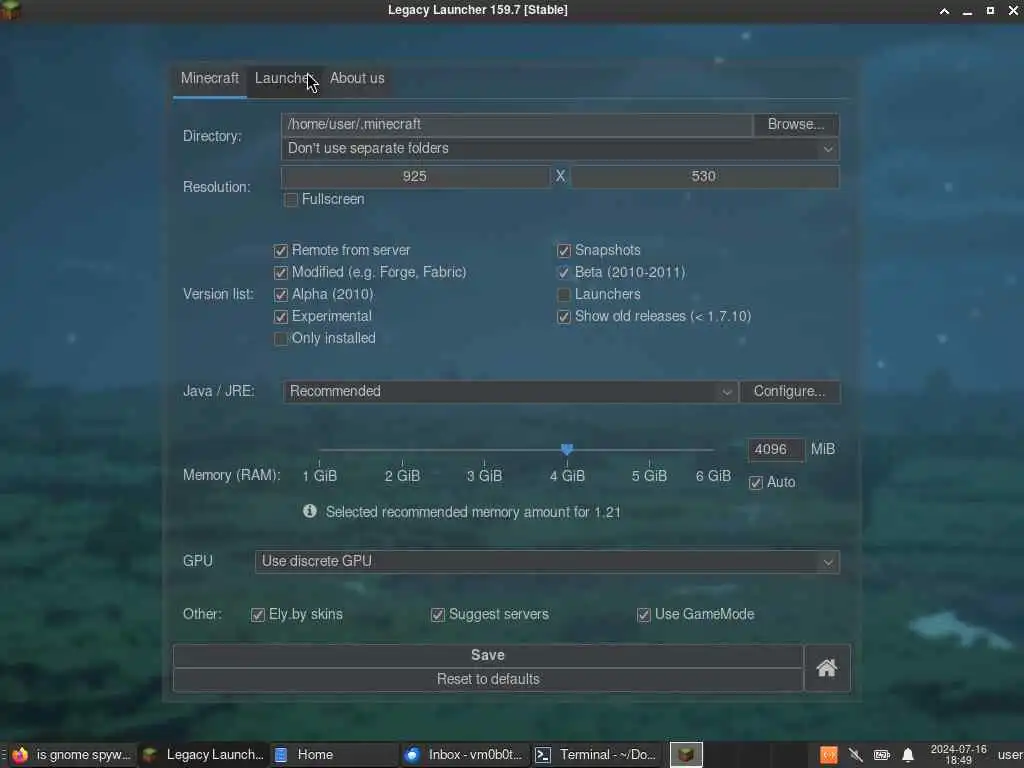Uncheck the Snapshots checkbox
Screen dimensions: 1024x768
564,251
